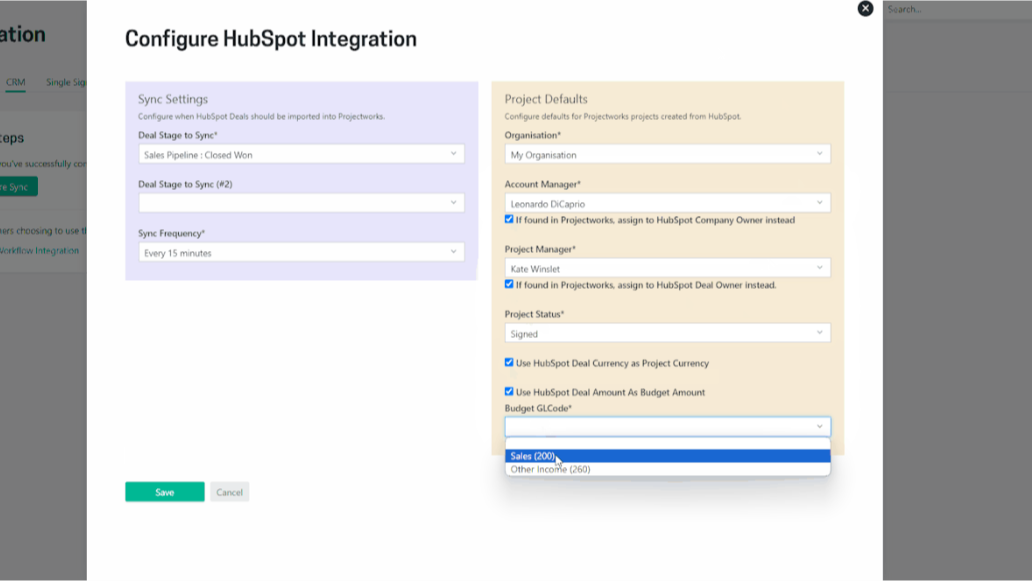1032x581 pixels.
Task: Open the Deal Stage to Sync dropdown
Action: pos(300,153)
